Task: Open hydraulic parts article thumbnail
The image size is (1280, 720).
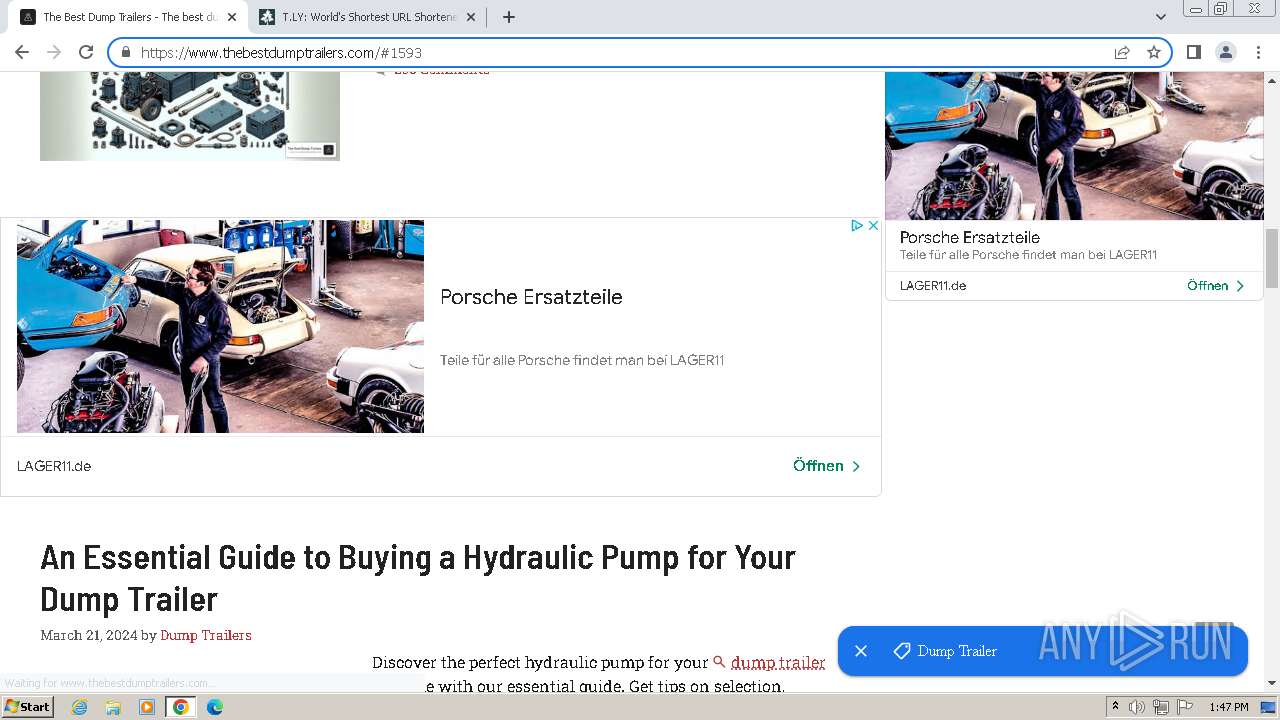Action: [190, 116]
